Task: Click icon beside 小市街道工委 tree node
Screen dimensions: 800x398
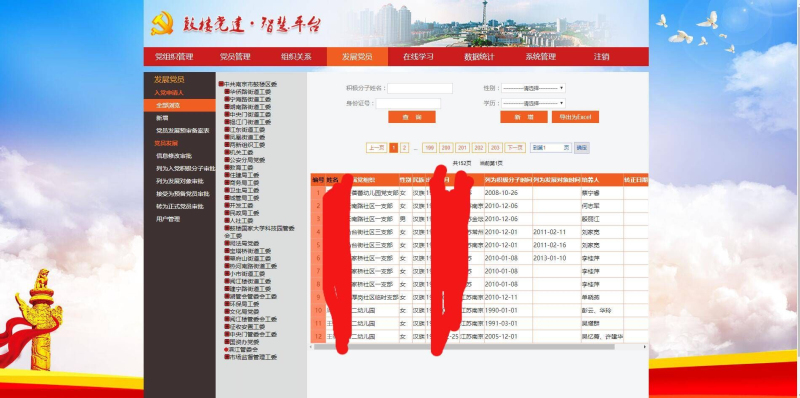Action: coord(227,273)
